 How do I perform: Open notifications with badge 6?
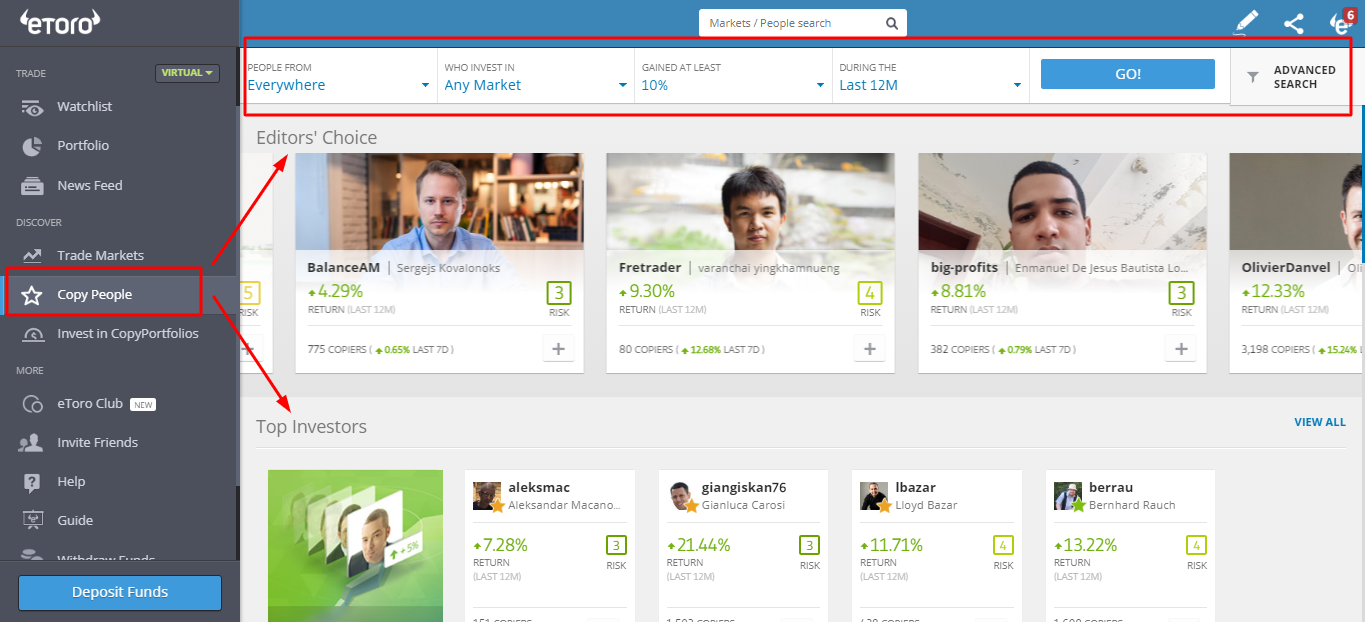coord(1341,22)
